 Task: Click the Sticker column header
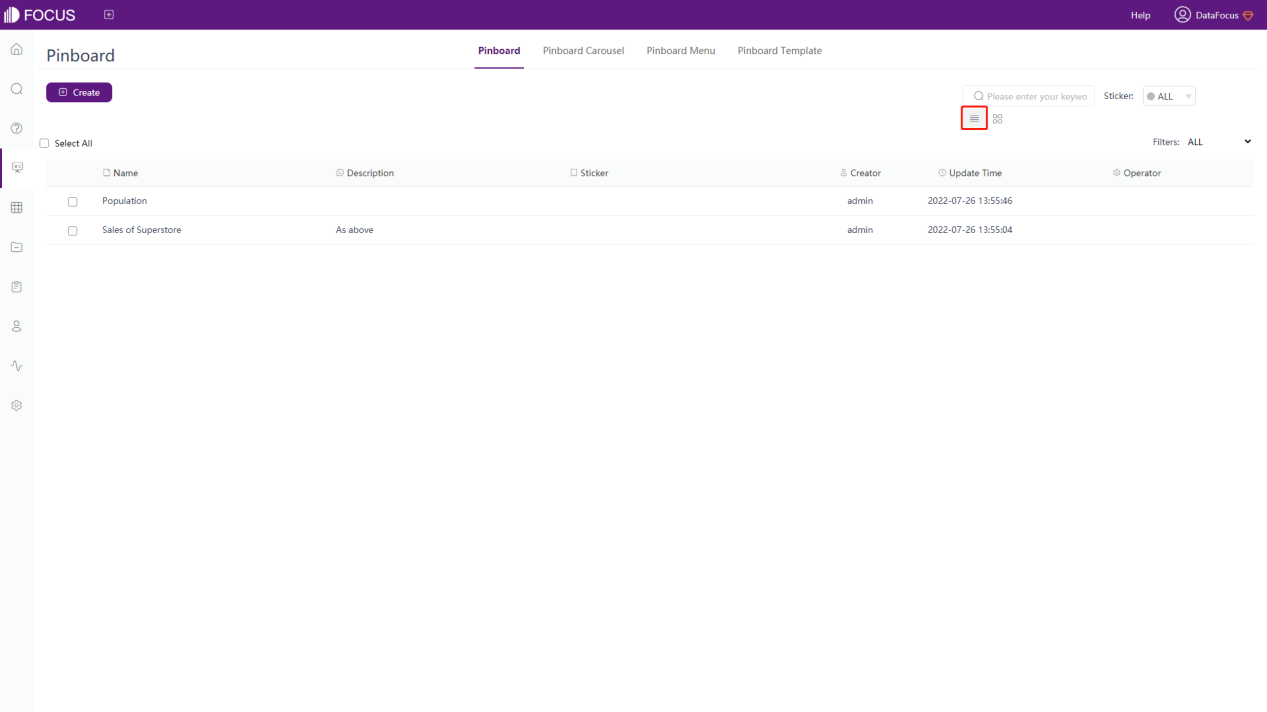[x=589, y=173]
